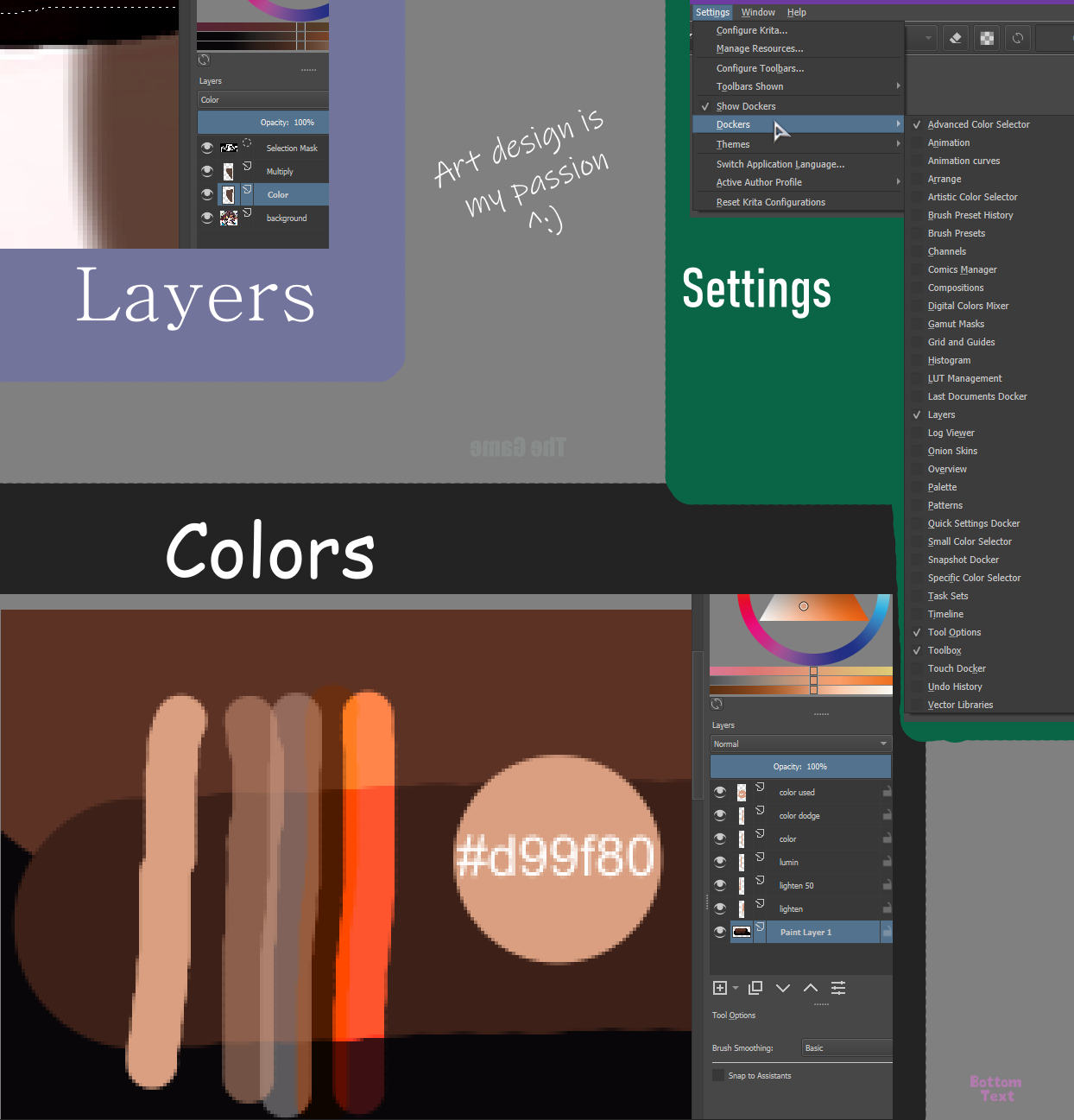Click the Add Layer plus icon
The height and width of the screenshot is (1120, 1074).
point(719,988)
